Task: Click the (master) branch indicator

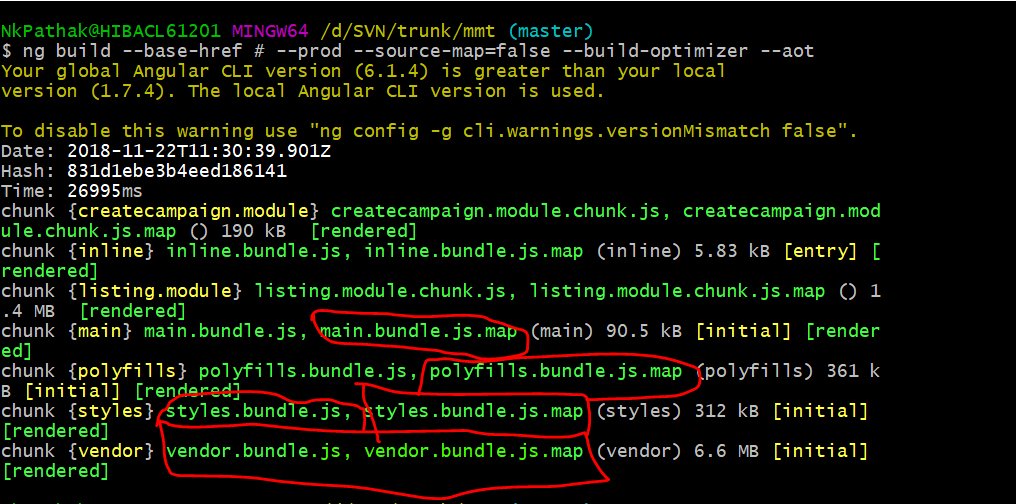Action: pos(551,30)
